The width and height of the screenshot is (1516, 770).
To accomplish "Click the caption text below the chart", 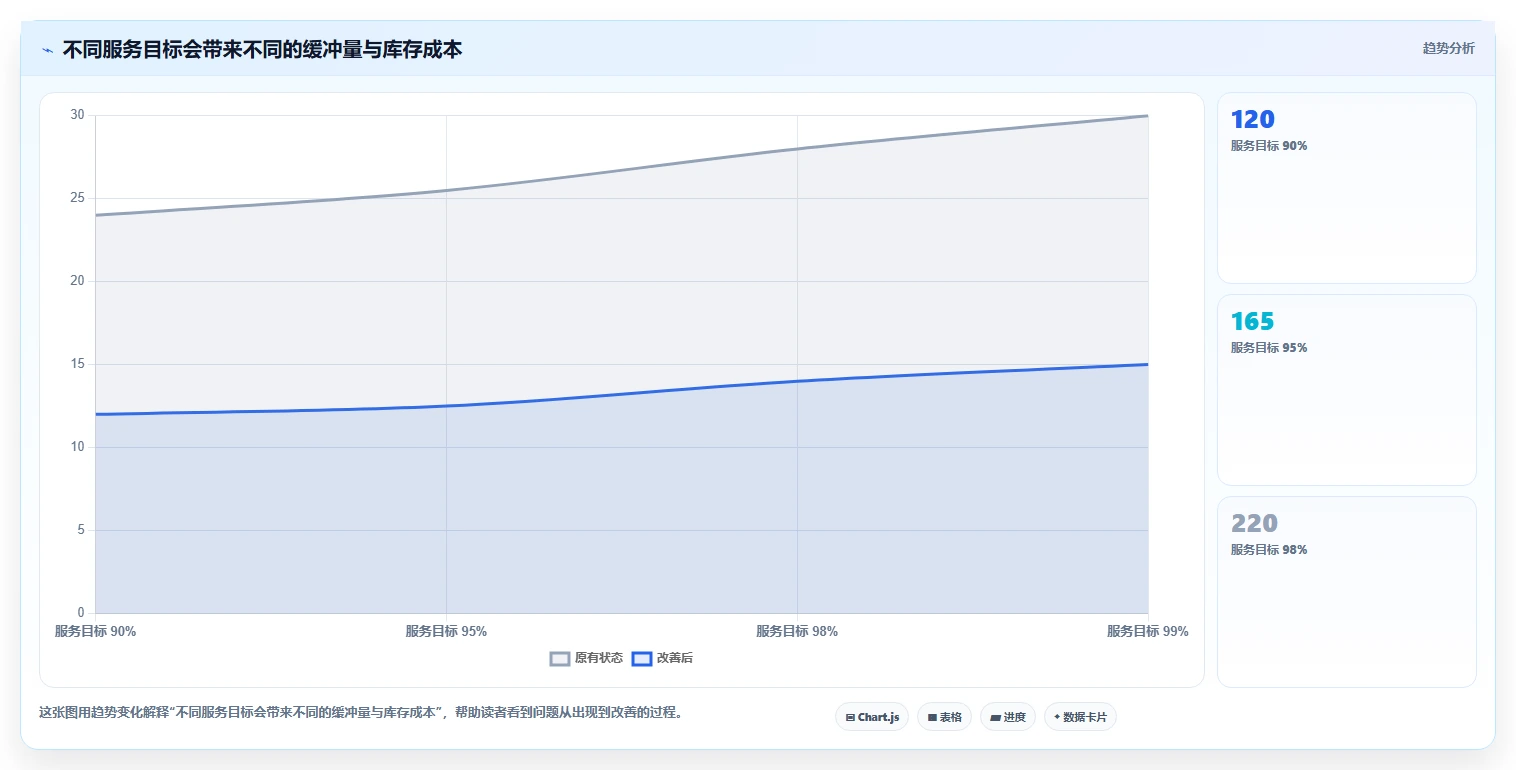I will [360, 713].
